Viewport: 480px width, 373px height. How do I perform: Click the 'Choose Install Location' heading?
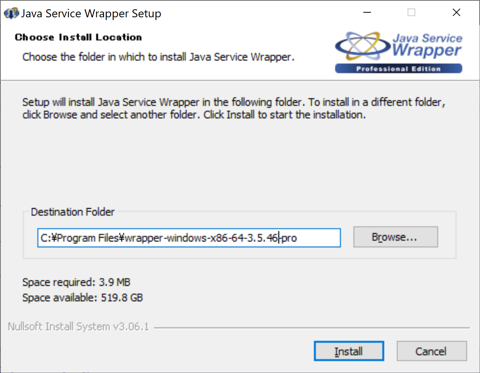pyautogui.click(x=78, y=37)
